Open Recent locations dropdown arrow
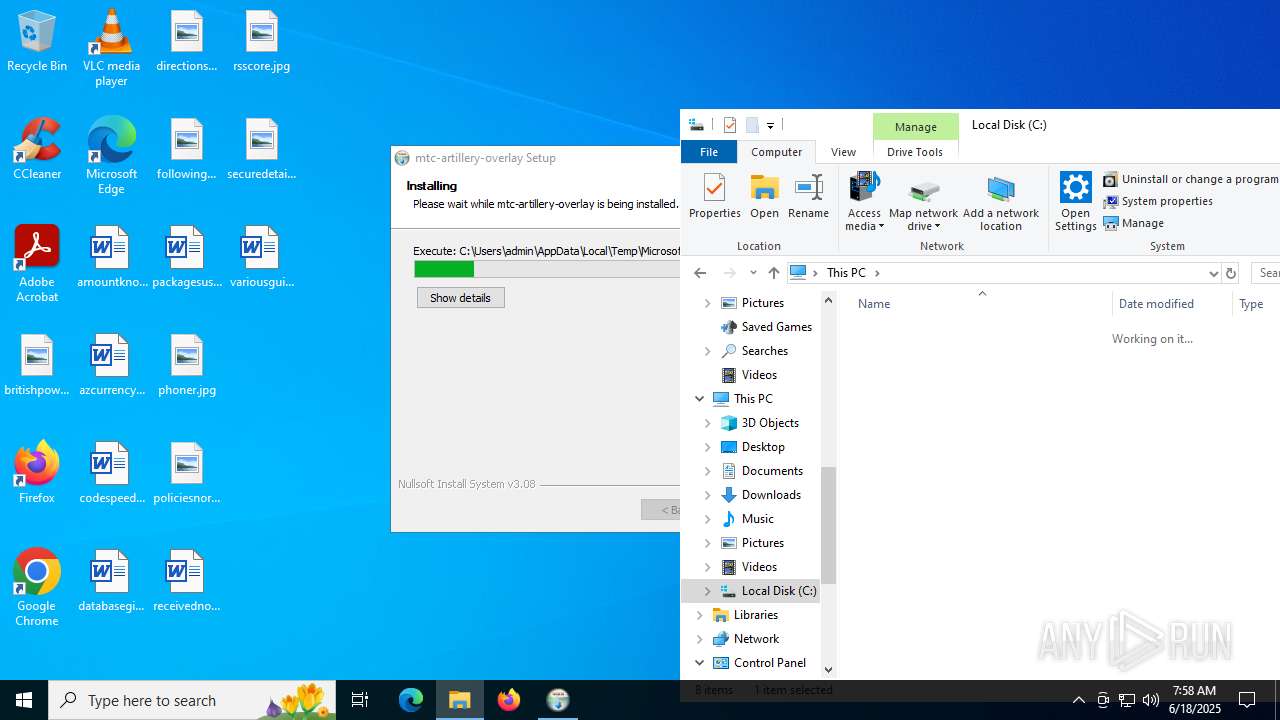The width and height of the screenshot is (1280, 720). point(753,273)
